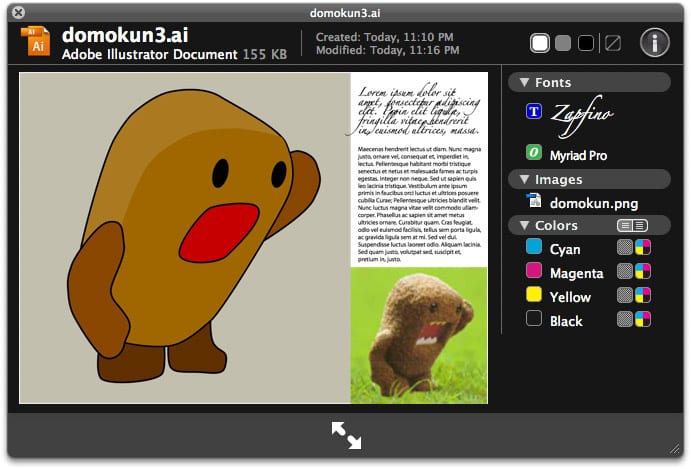691x469 pixels.
Task: Click the full screen arrows icon
Action: tap(346, 436)
